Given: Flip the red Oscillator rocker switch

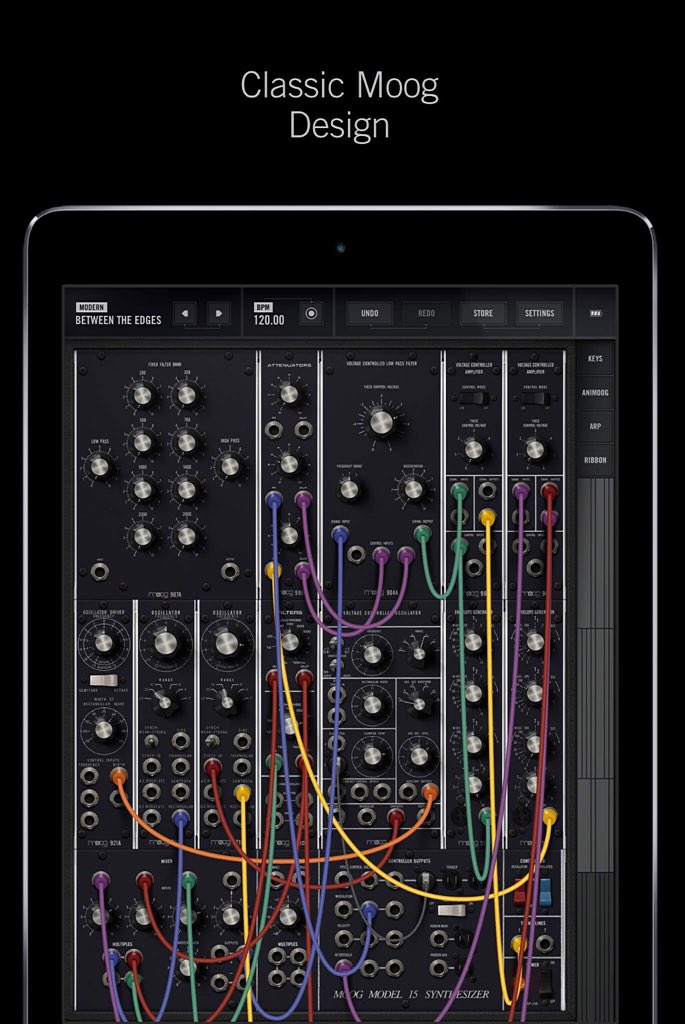Looking at the screenshot, I should tap(520, 891).
